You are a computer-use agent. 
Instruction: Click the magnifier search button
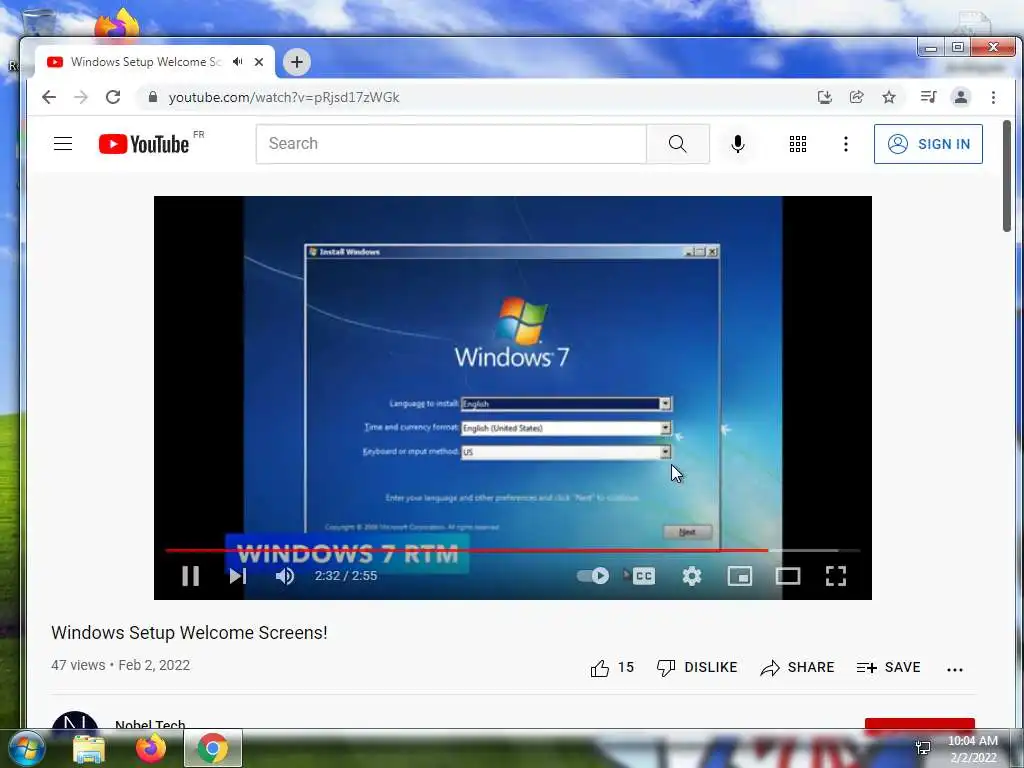[x=678, y=144]
